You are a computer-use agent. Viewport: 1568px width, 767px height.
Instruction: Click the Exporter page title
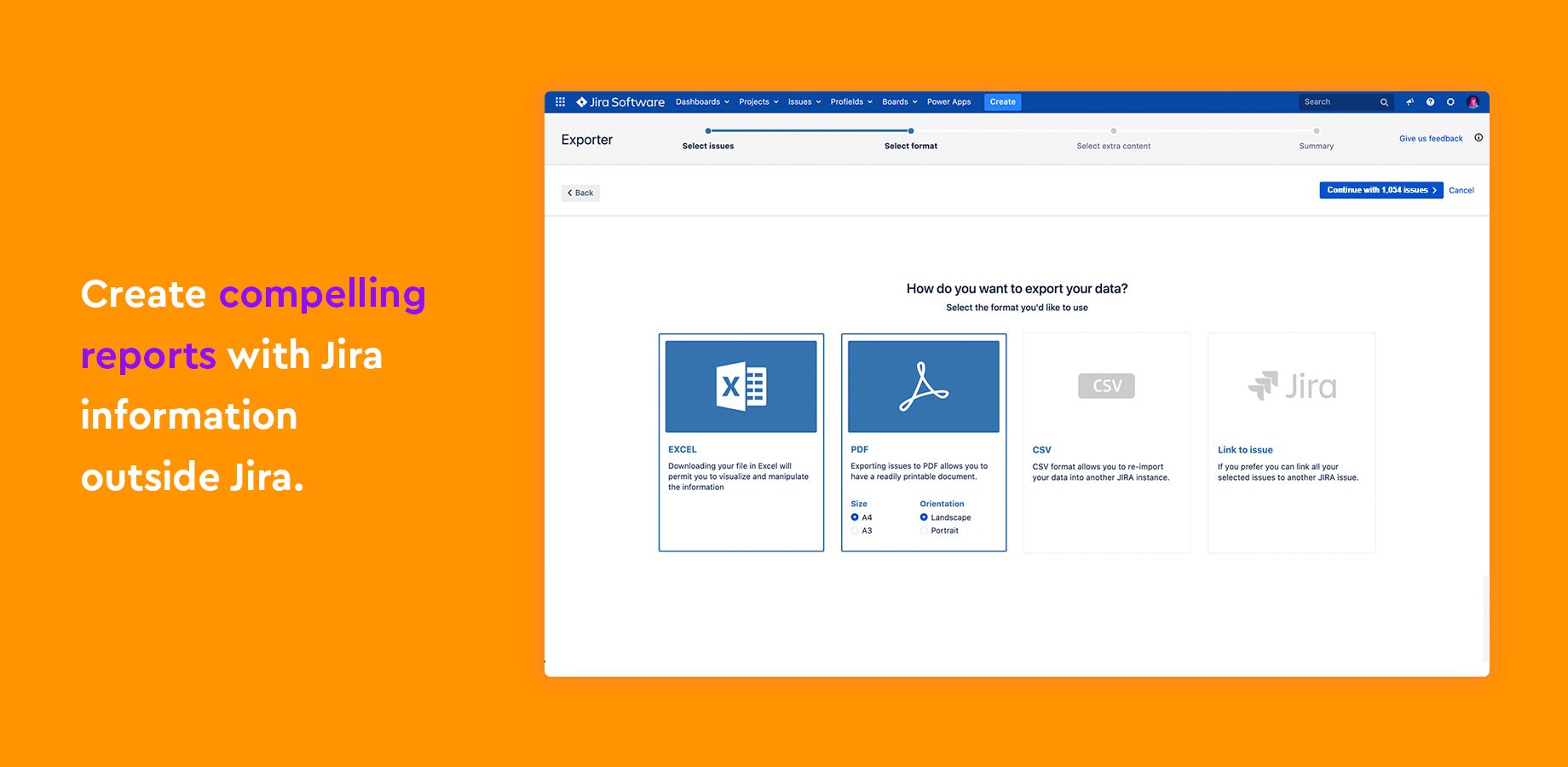586,140
